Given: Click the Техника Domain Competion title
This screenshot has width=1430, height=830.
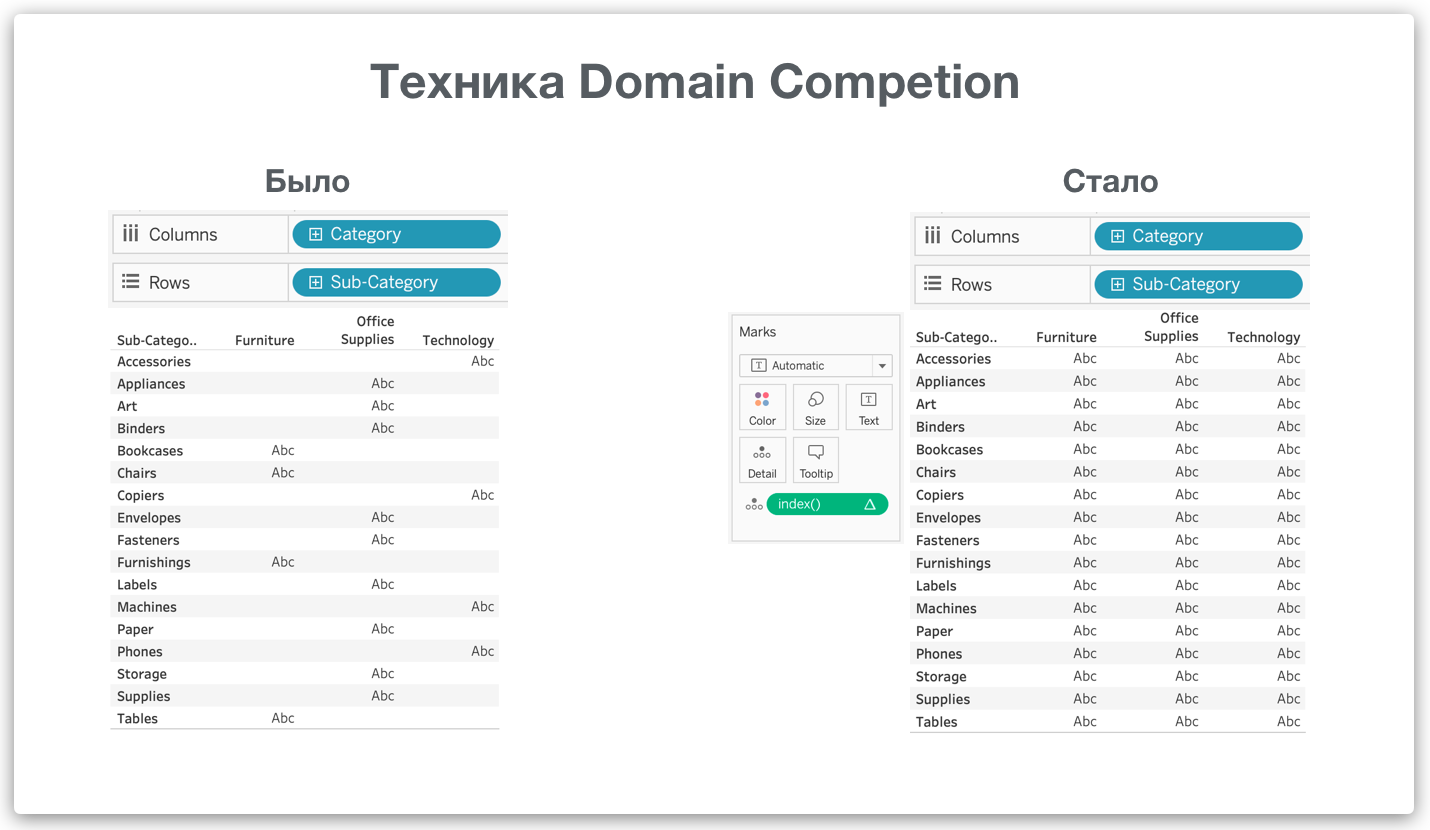Looking at the screenshot, I should 695,82.
